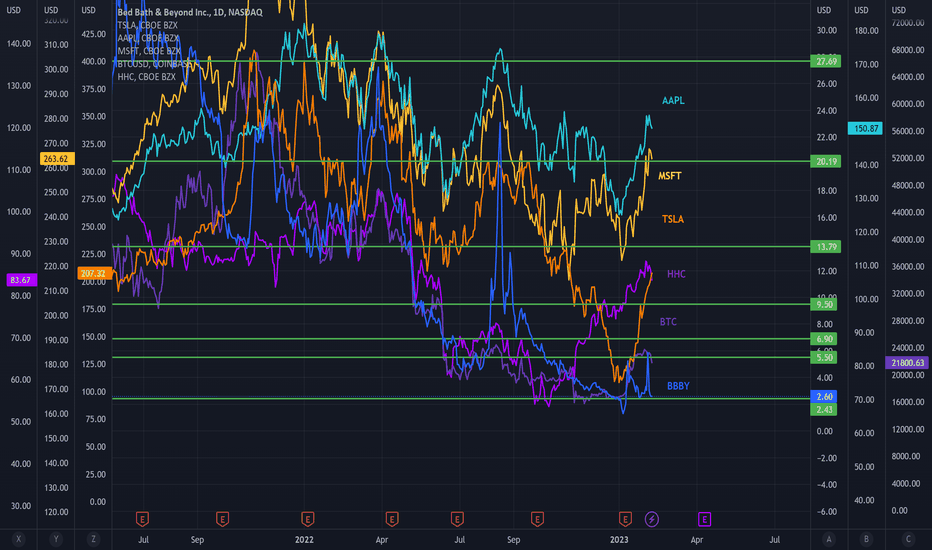
Task: Click the cyan 150.87 AAPL price label
Action: 865,128
